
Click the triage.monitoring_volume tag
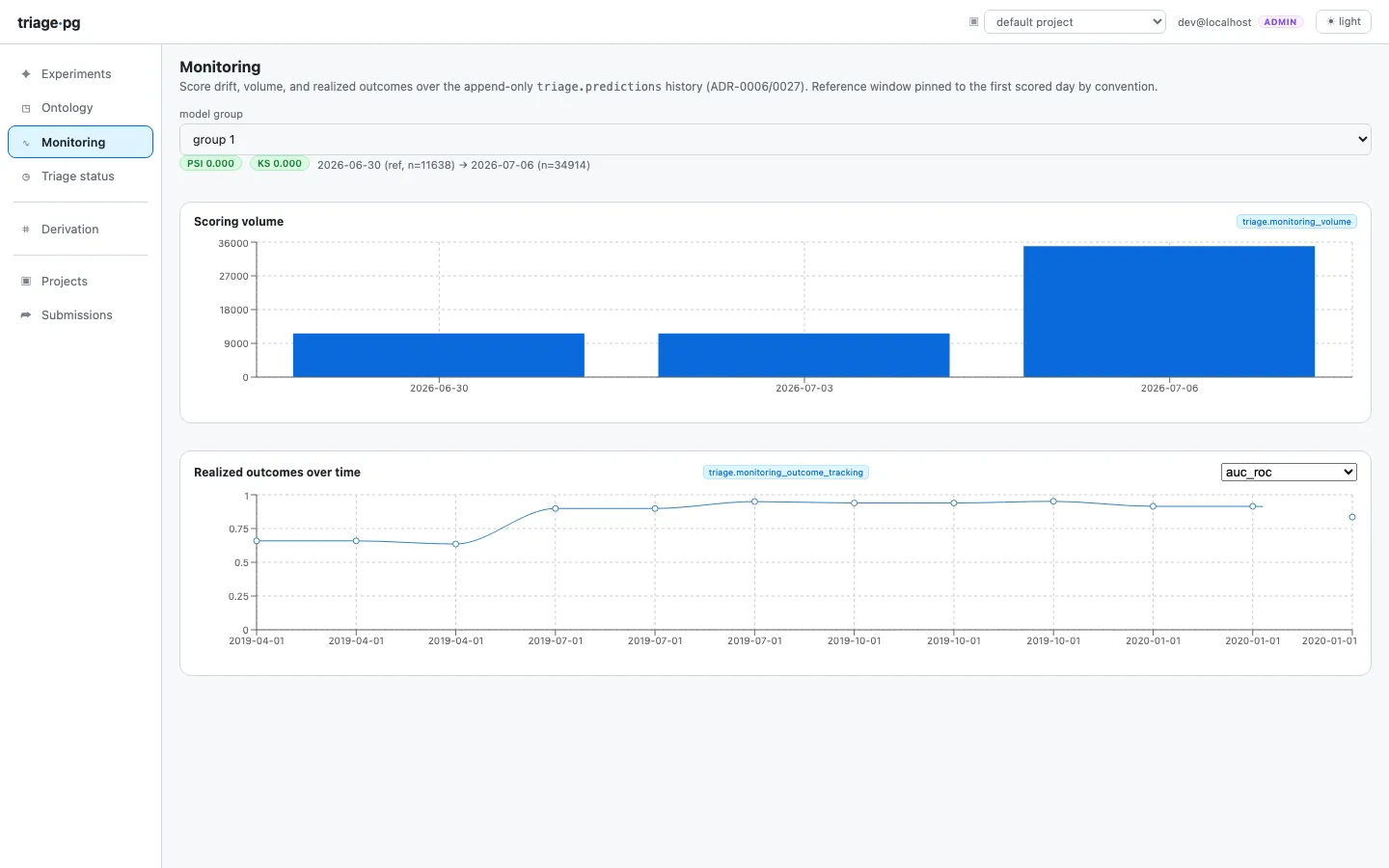1296,222
